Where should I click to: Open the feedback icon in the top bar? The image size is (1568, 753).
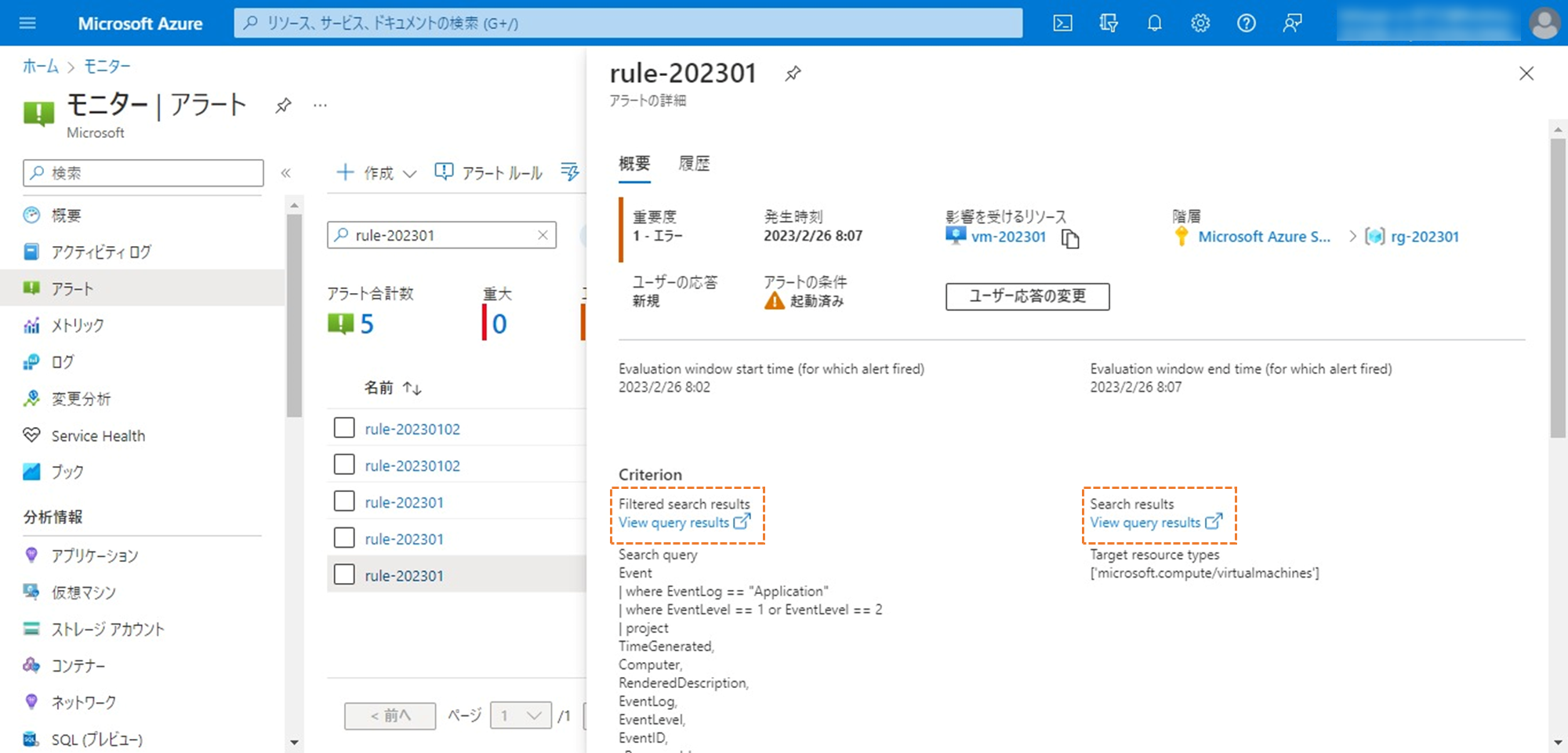(1292, 23)
